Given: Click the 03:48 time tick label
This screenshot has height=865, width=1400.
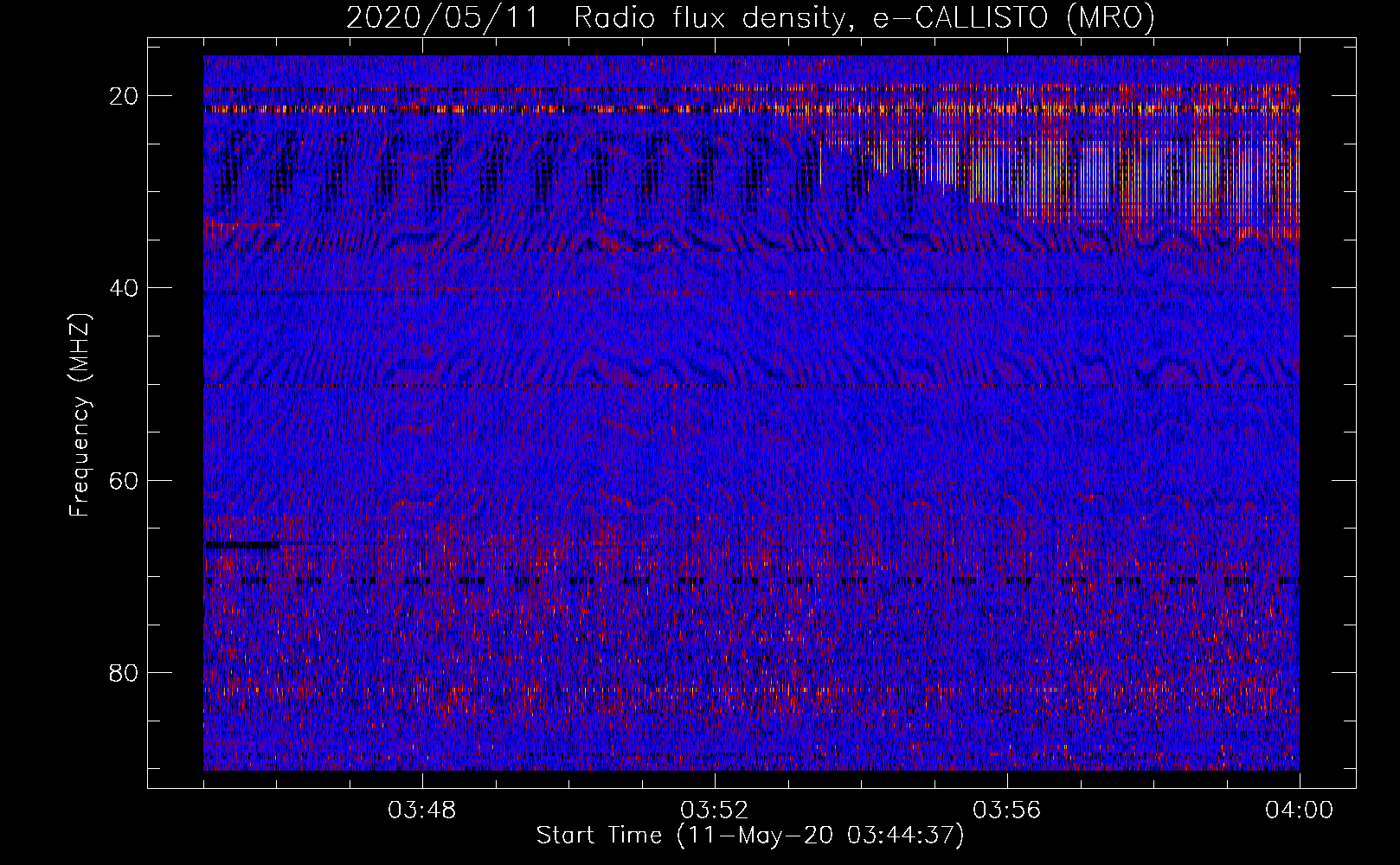Looking at the screenshot, I should point(422,811).
